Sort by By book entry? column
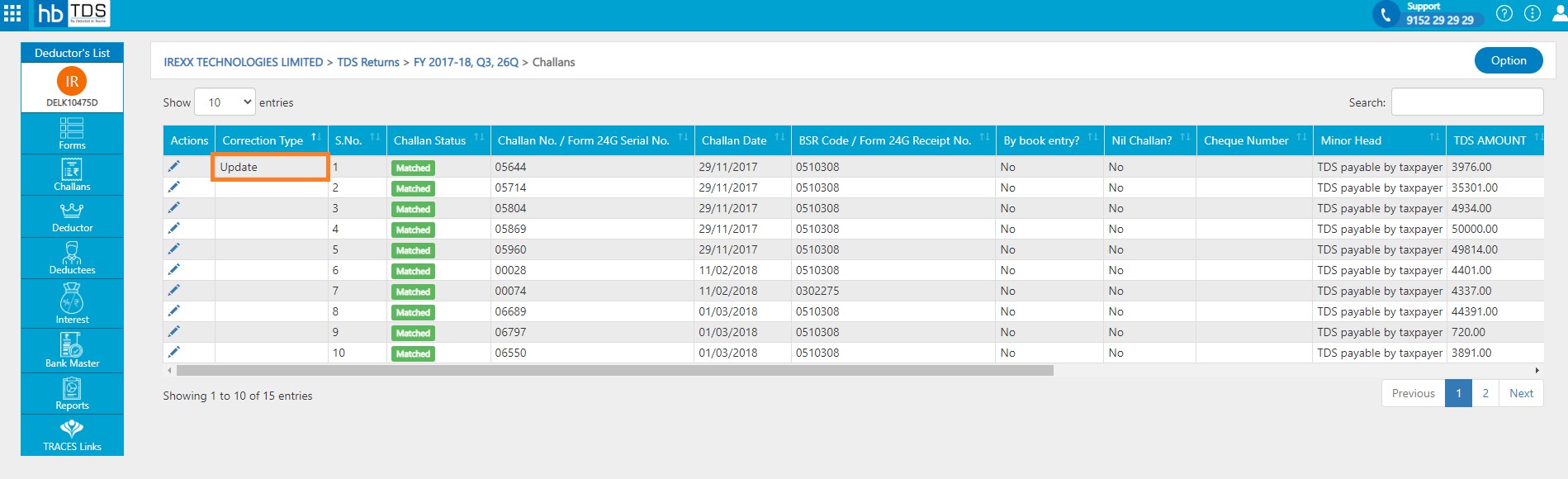 pos(1050,140)
